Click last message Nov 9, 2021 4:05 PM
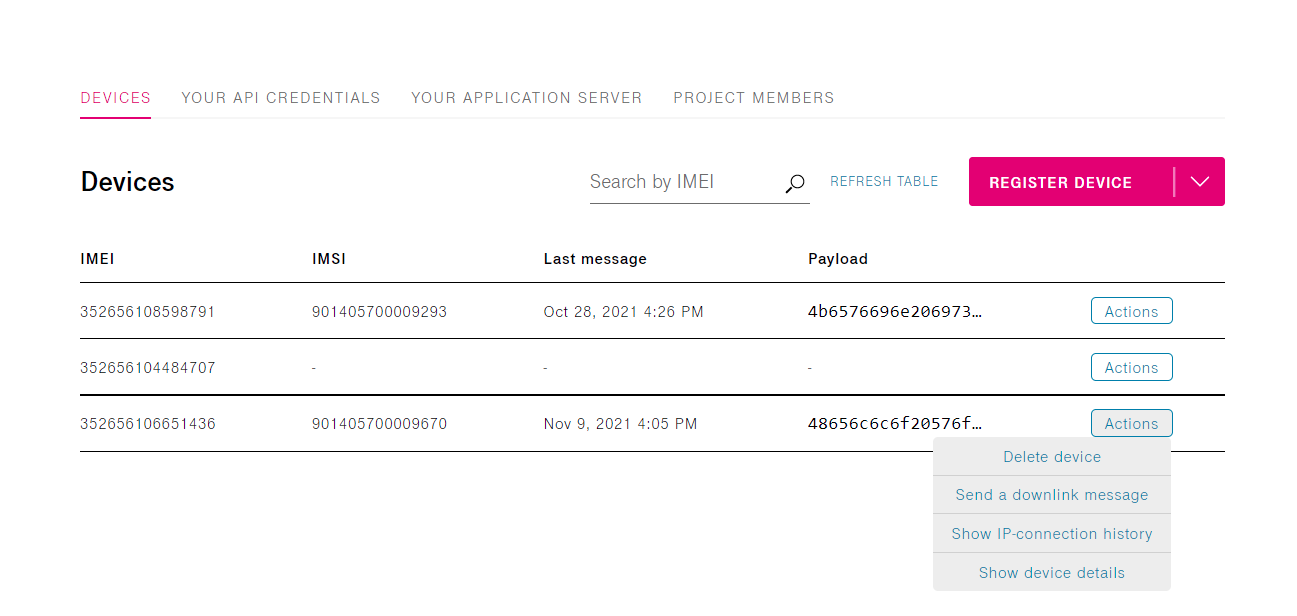This screenshot has height=616, width=1297. [x=621, y=424]
